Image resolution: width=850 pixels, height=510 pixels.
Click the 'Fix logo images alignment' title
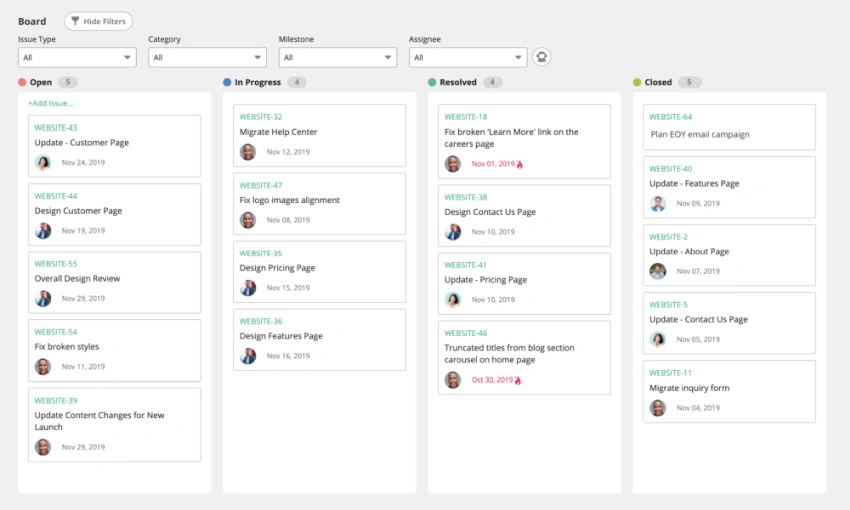[289, 200]
